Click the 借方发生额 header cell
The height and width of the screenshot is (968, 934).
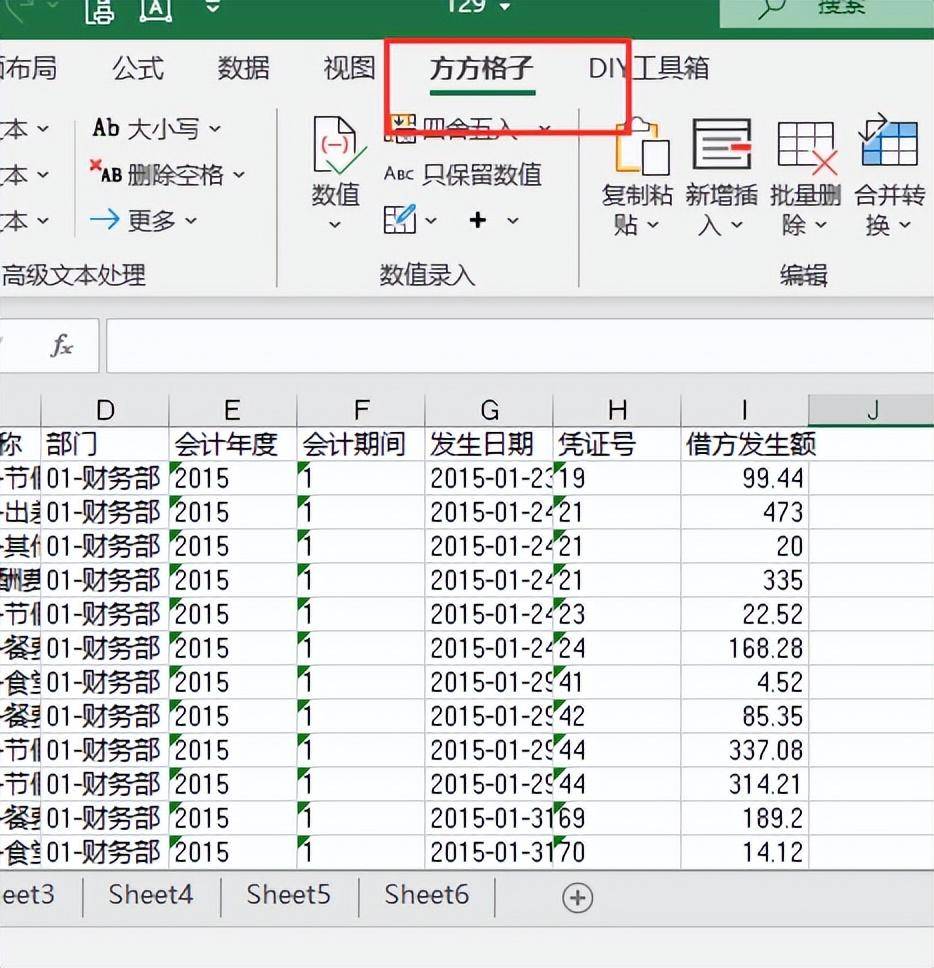coord(744,444)
